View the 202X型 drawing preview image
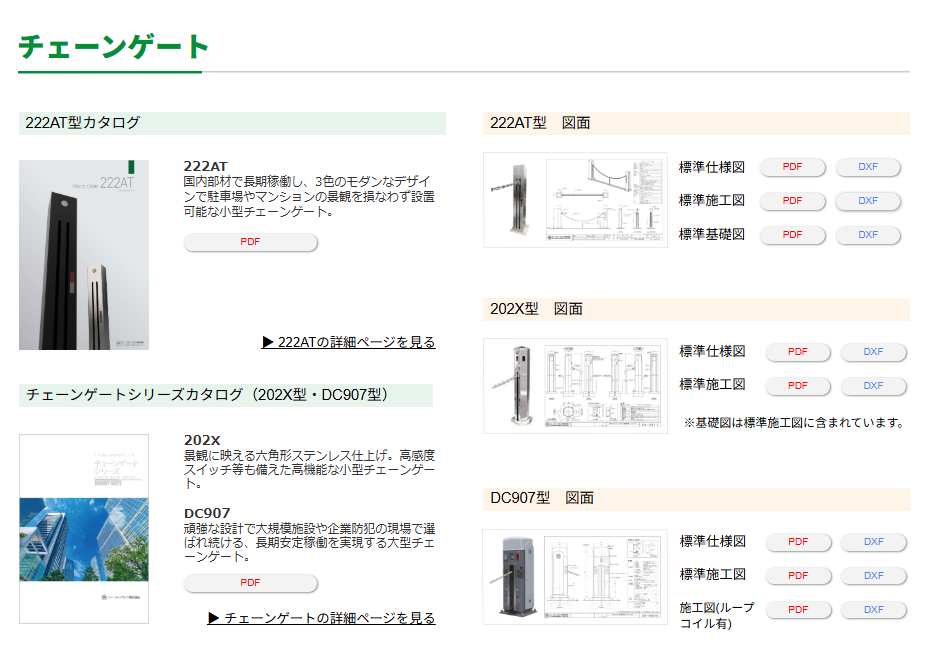Screen dimensions: 933x655 pyautogui.click(x=575, y=386)
